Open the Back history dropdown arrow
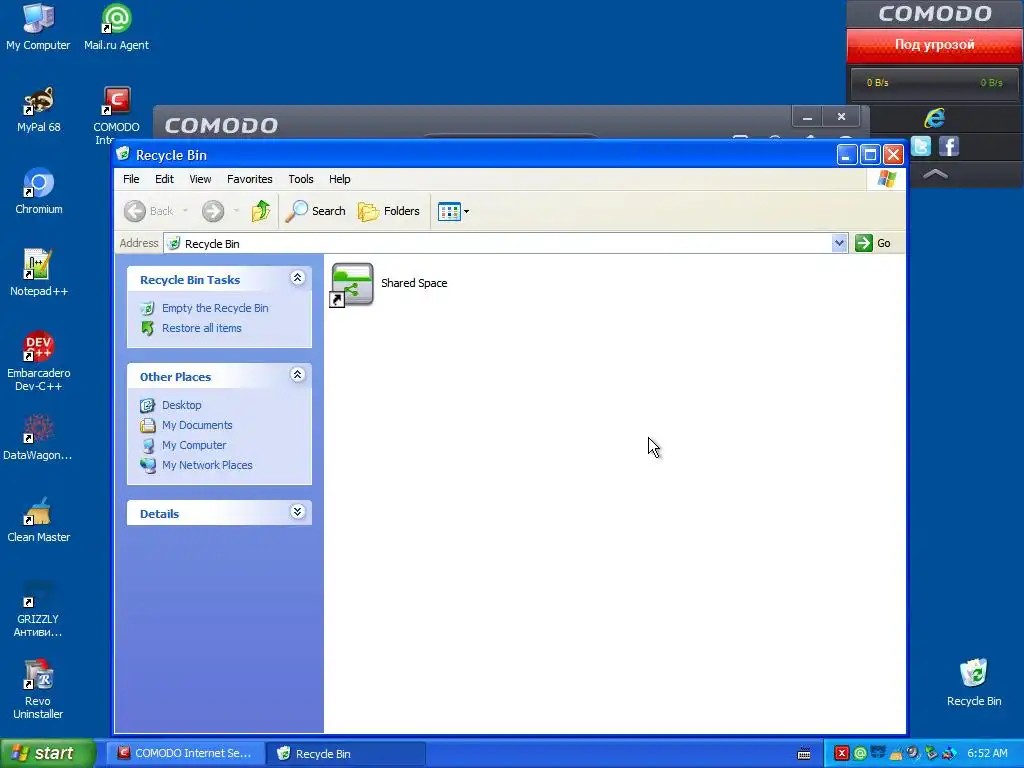Image resolution: width=1024 pixels, height=768 pixels. click(185, 211)
